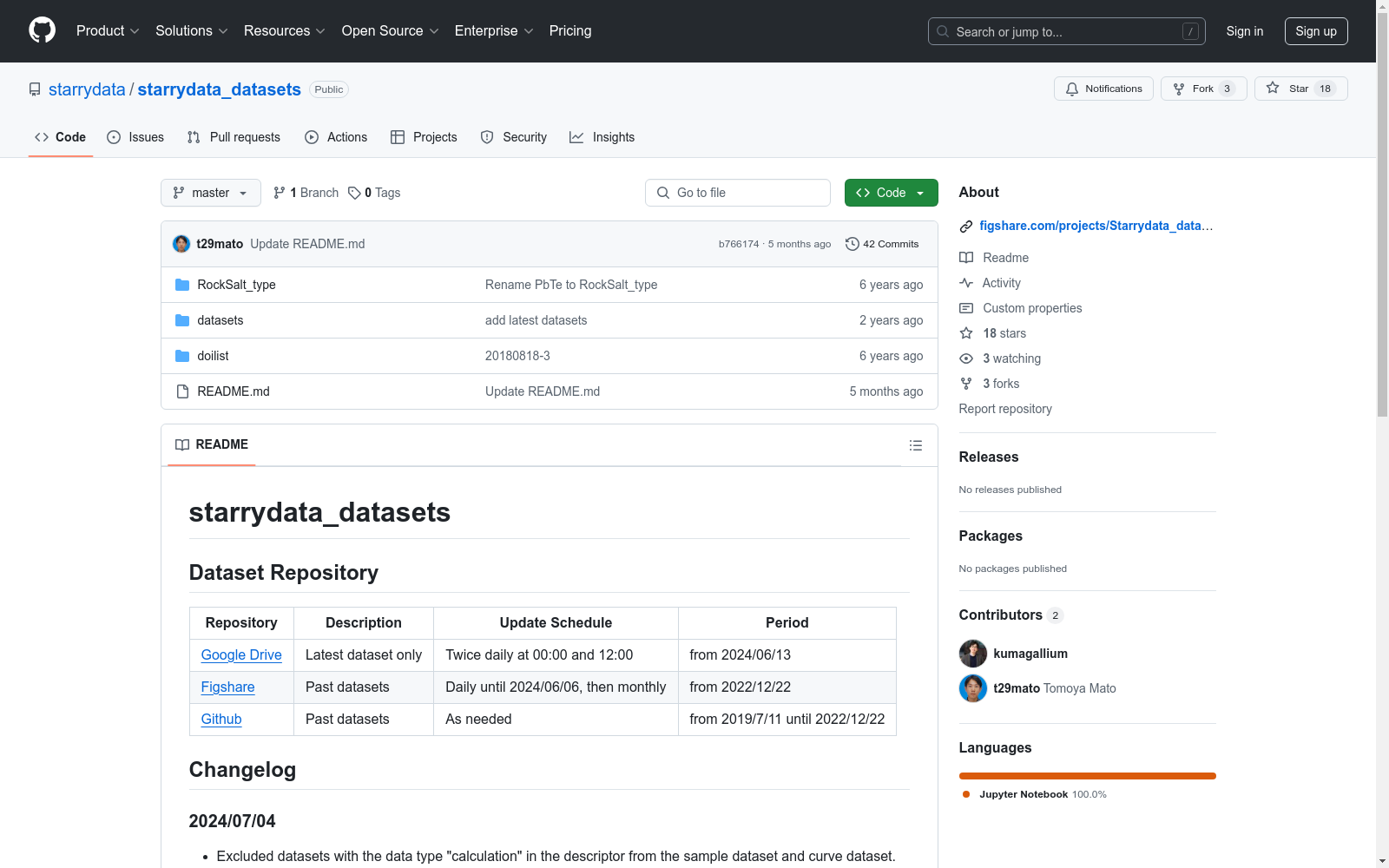Click the fork icon next to 3 forks
1389x868 pixels.
[x=966, y=384]
